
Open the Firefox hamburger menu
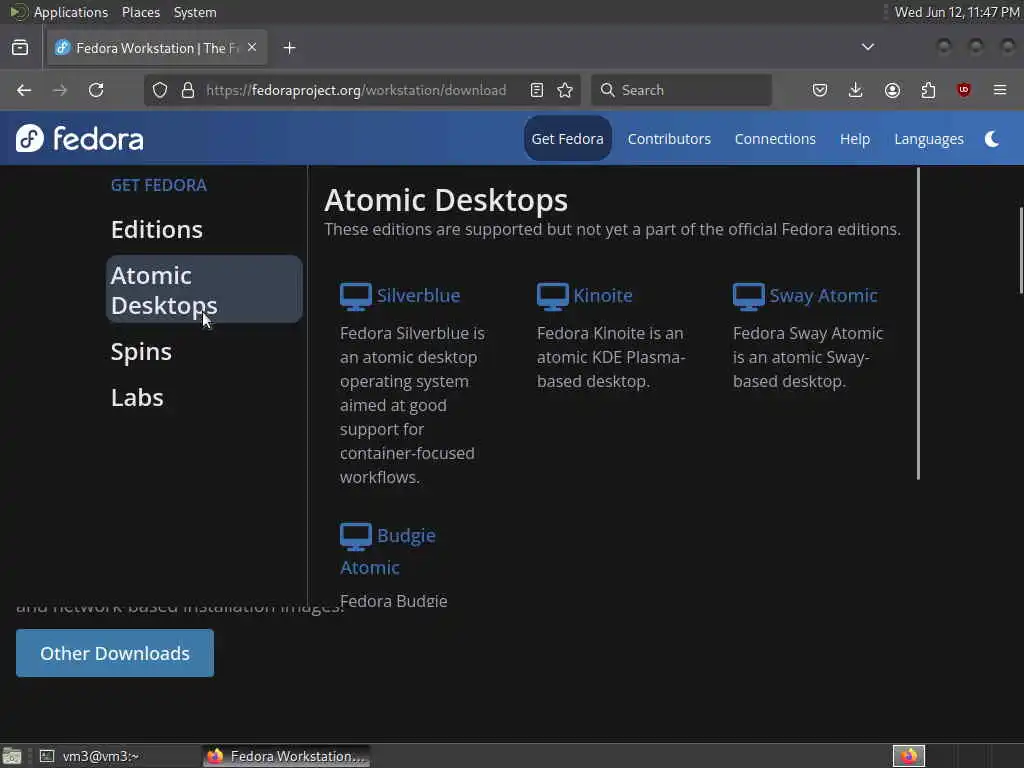click(1000, 90)
